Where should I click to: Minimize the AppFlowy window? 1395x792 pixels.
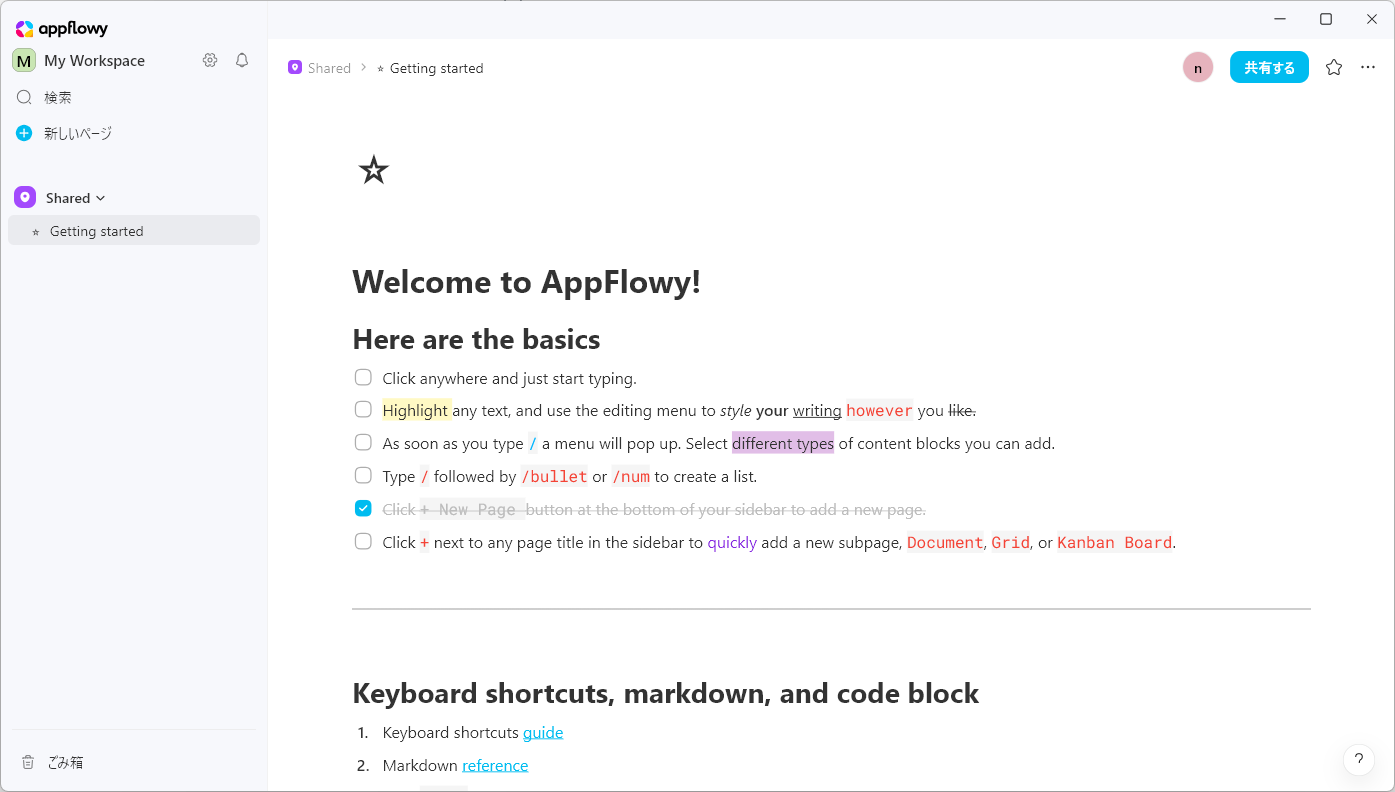[x=1280, y=18]
